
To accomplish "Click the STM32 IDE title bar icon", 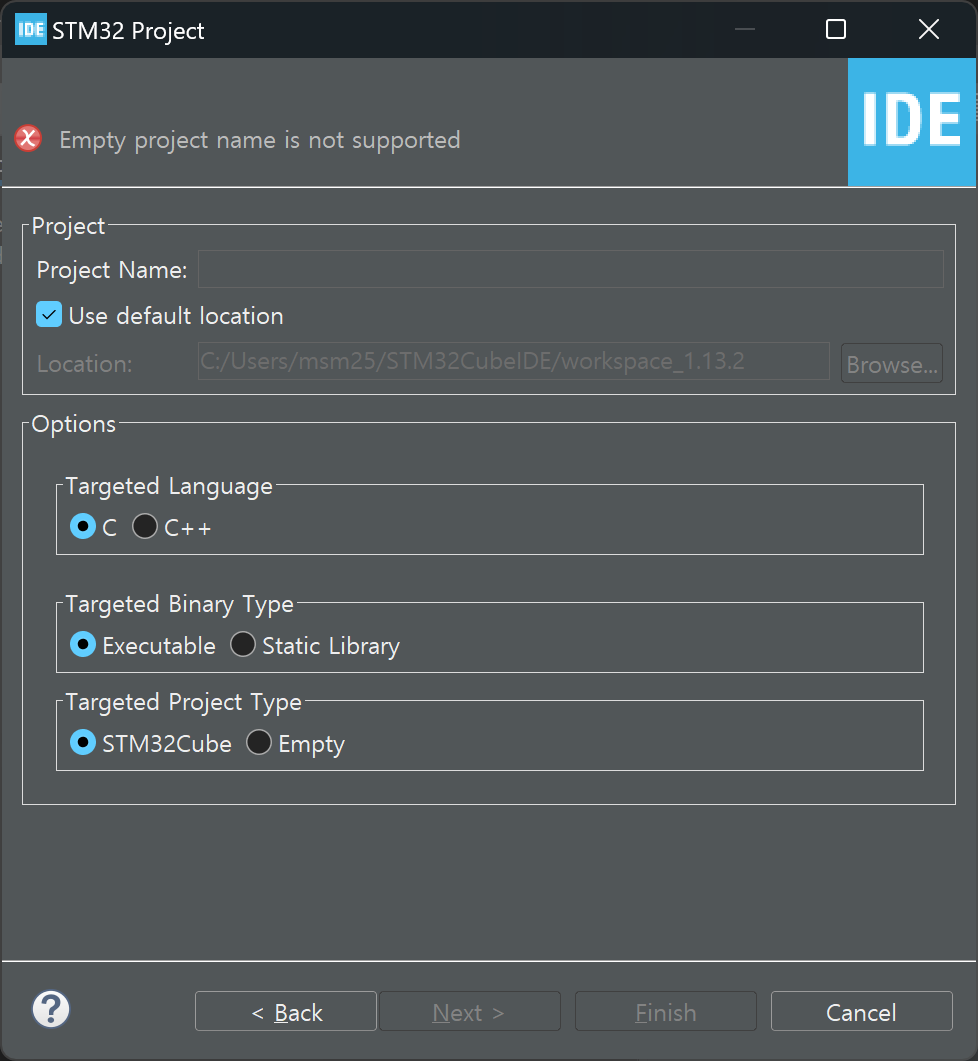I will [x=30, y=29].
